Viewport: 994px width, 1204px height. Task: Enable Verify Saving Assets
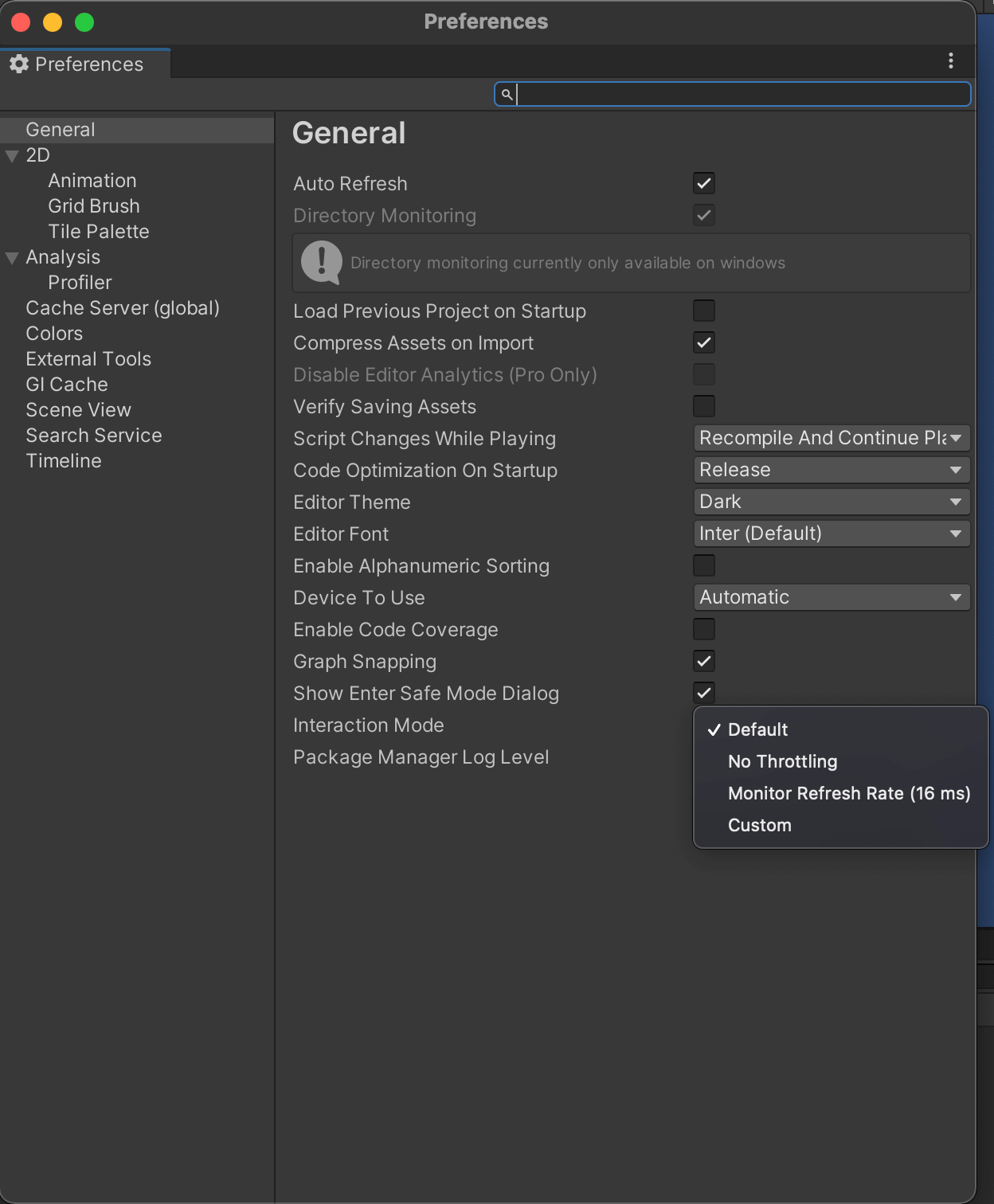point(703,406)
